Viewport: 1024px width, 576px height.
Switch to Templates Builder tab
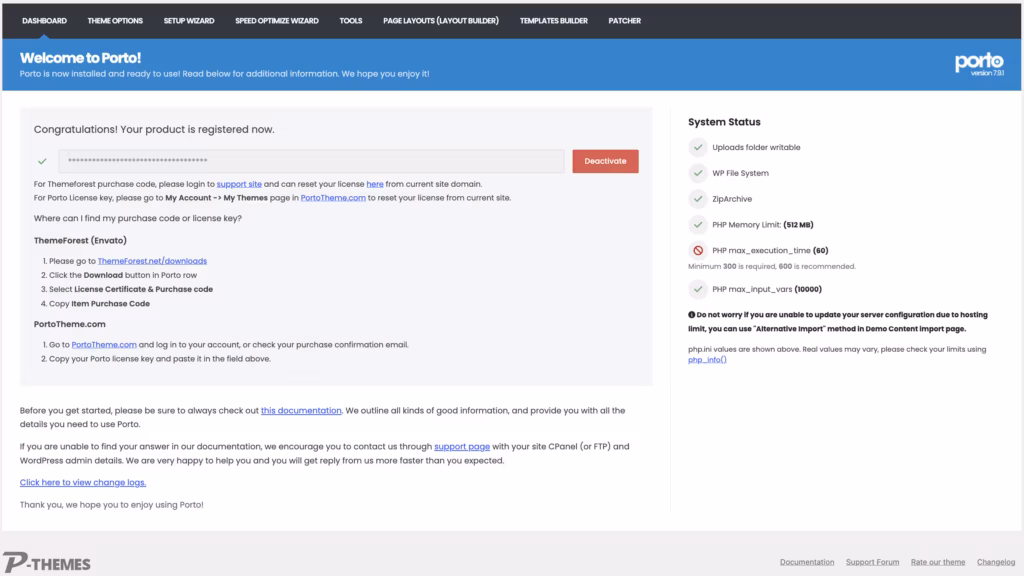(554, 21)
